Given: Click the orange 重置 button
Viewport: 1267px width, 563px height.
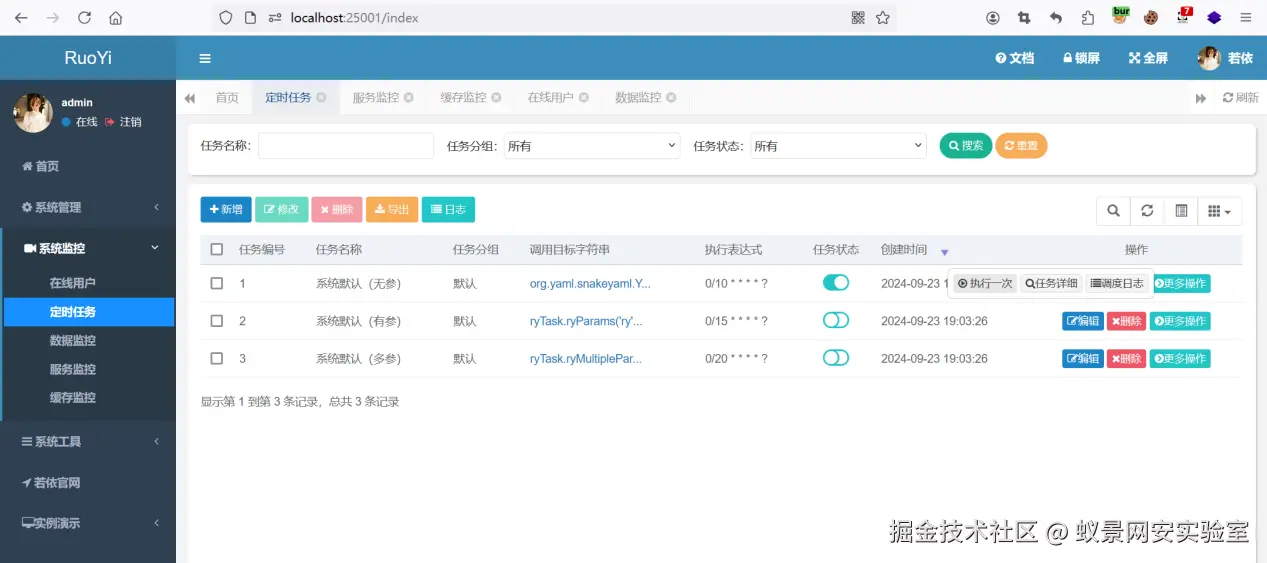Looking at the screenshot, I should click(1021, 146).
